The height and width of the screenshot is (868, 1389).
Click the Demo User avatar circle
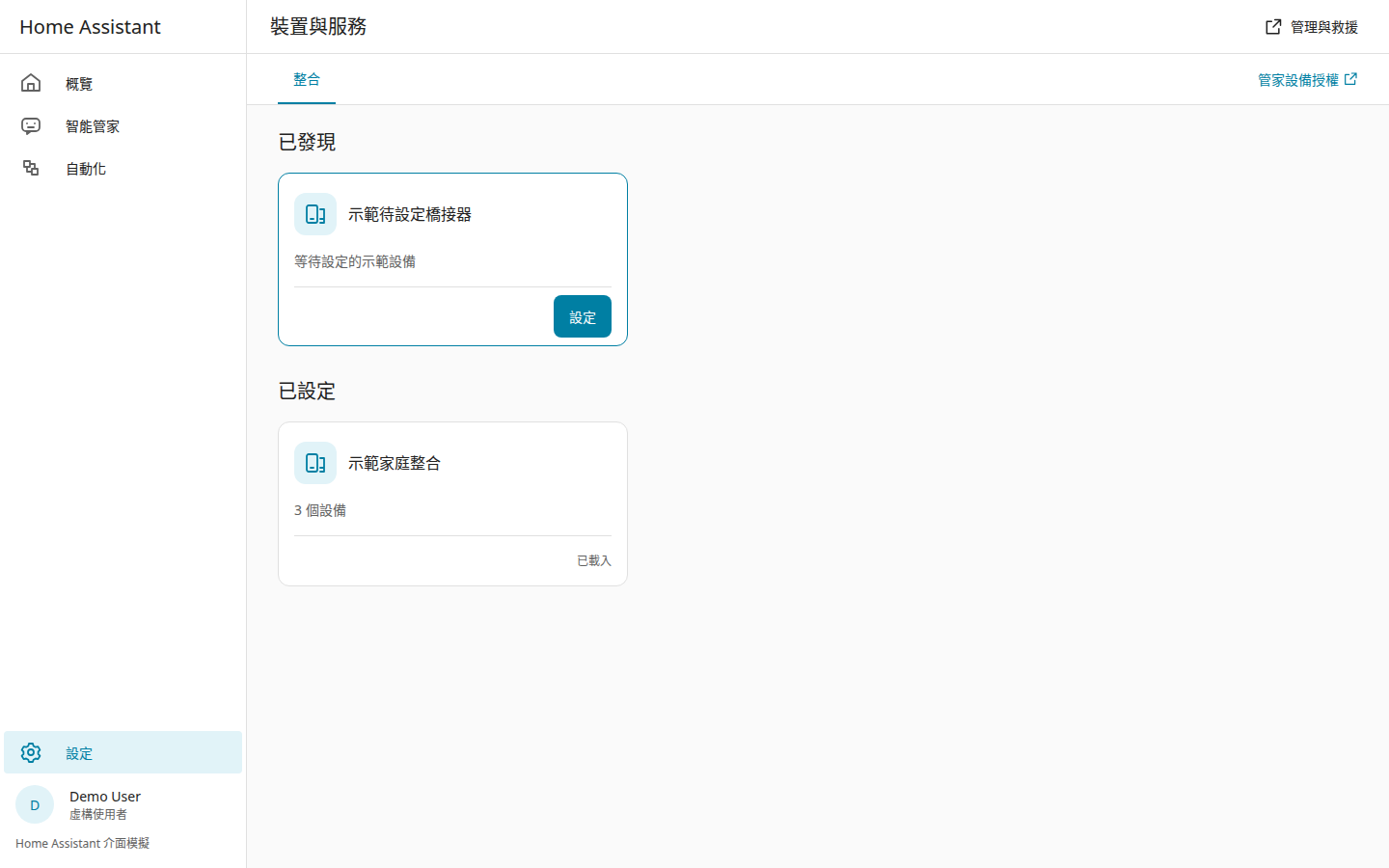[x=35, y=805]
